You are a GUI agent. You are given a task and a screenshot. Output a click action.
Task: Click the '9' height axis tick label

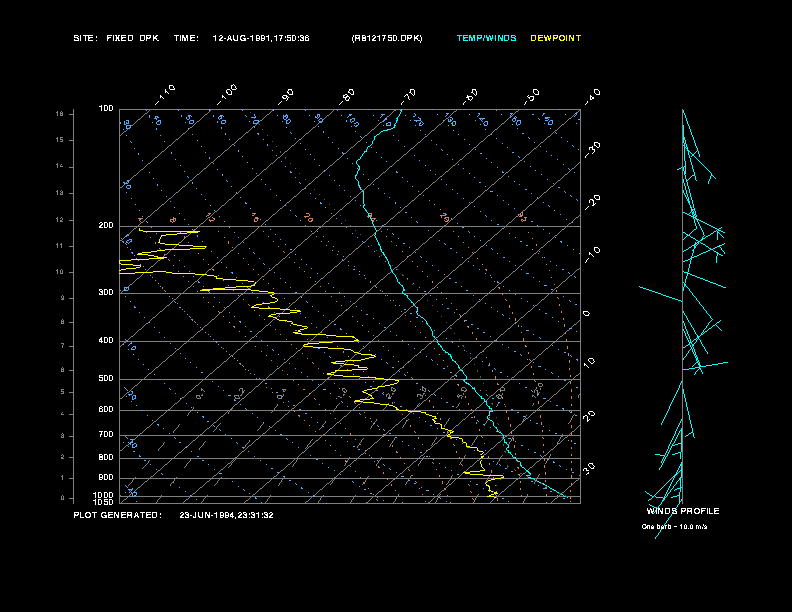(x=63, y=298)
